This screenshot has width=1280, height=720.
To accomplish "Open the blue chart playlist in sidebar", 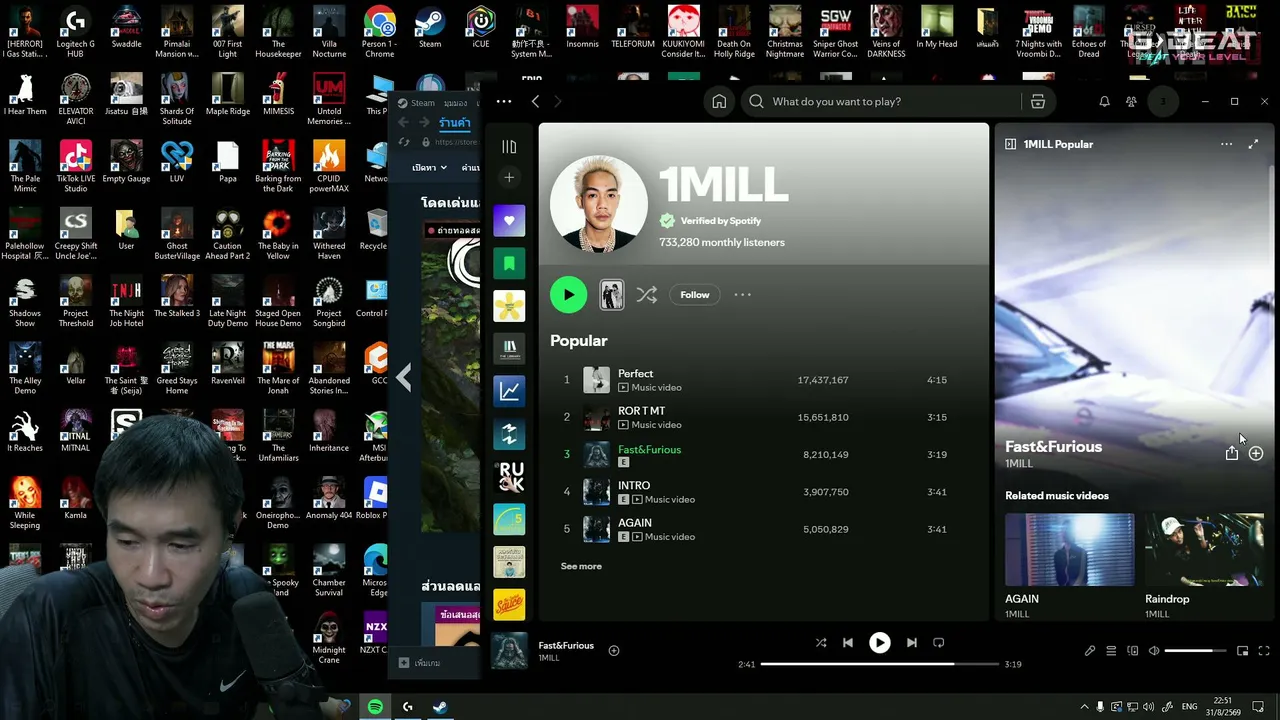I will tap(509, 391).
